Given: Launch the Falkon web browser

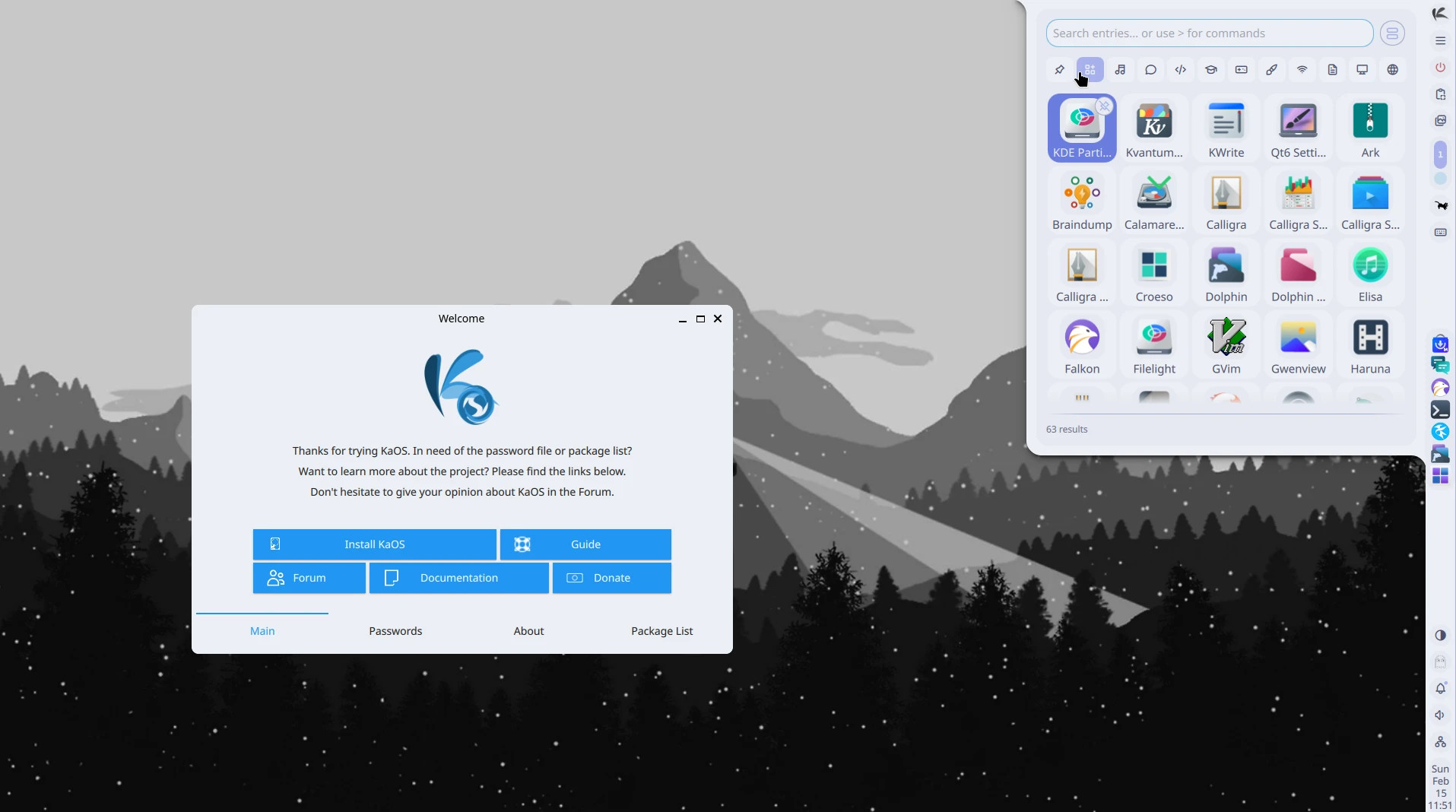Looking at the screenshot, I should coord(1081,345).
